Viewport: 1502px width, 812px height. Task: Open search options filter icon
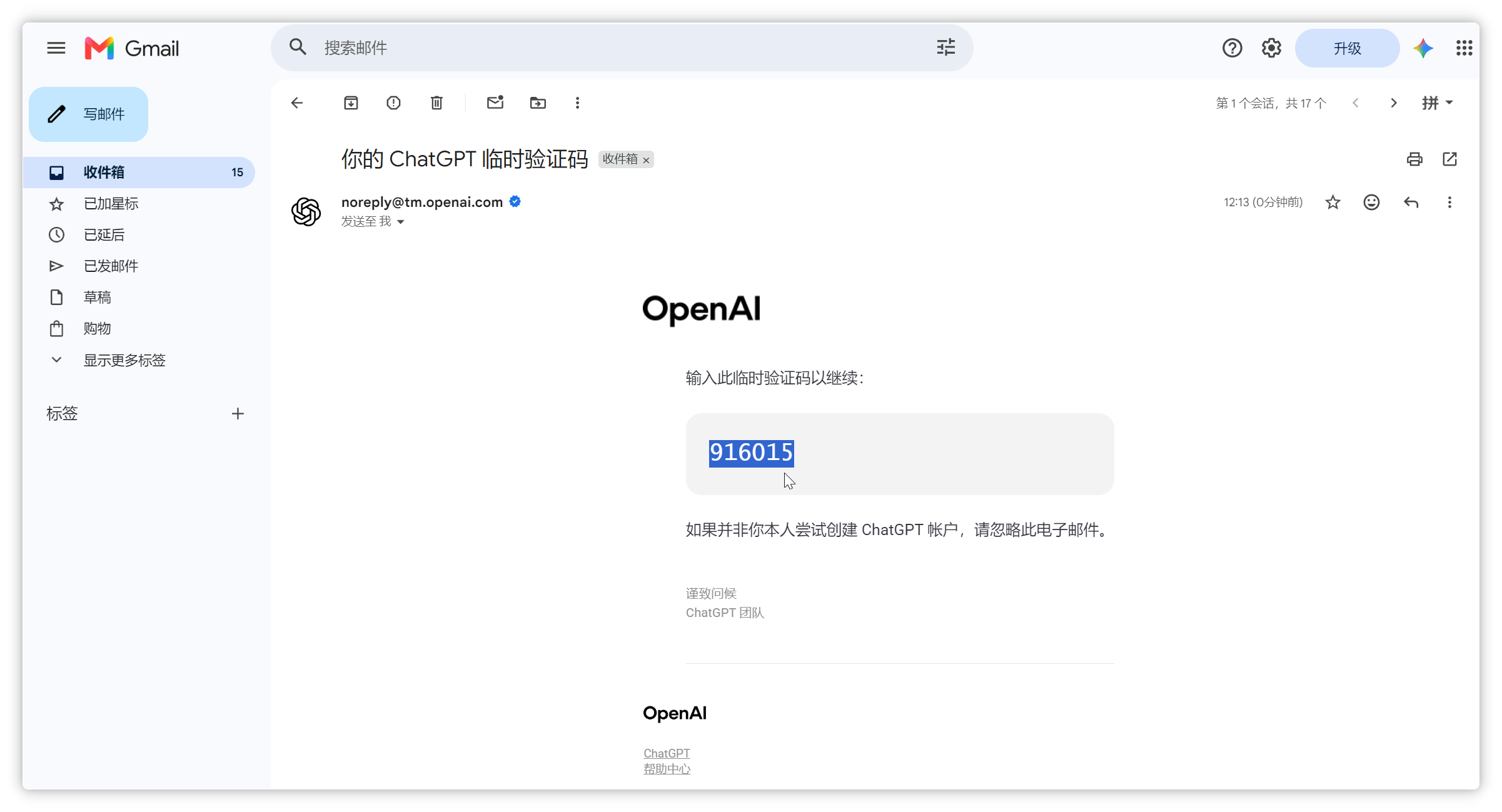tap(945, 48)
